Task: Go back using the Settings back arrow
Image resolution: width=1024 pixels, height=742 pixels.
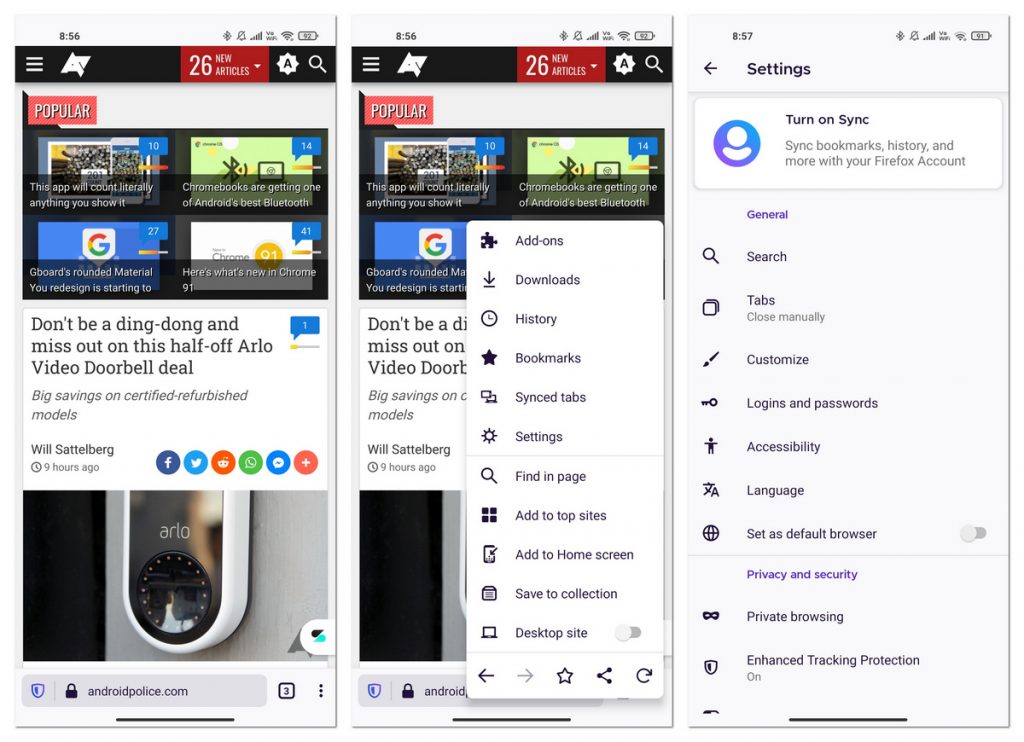Action: pyautogui.click(x=711, y=69)
